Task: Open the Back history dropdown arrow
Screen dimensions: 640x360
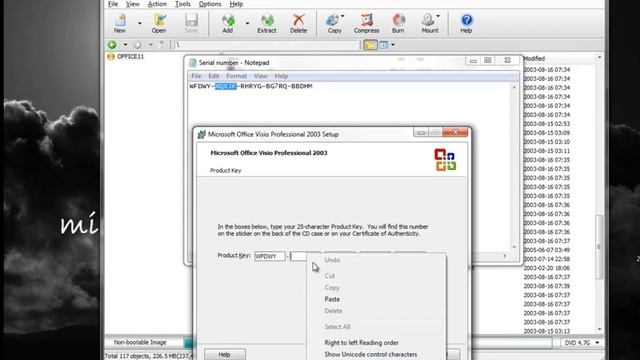Action: pyautogui.click(x=125, y=44)
